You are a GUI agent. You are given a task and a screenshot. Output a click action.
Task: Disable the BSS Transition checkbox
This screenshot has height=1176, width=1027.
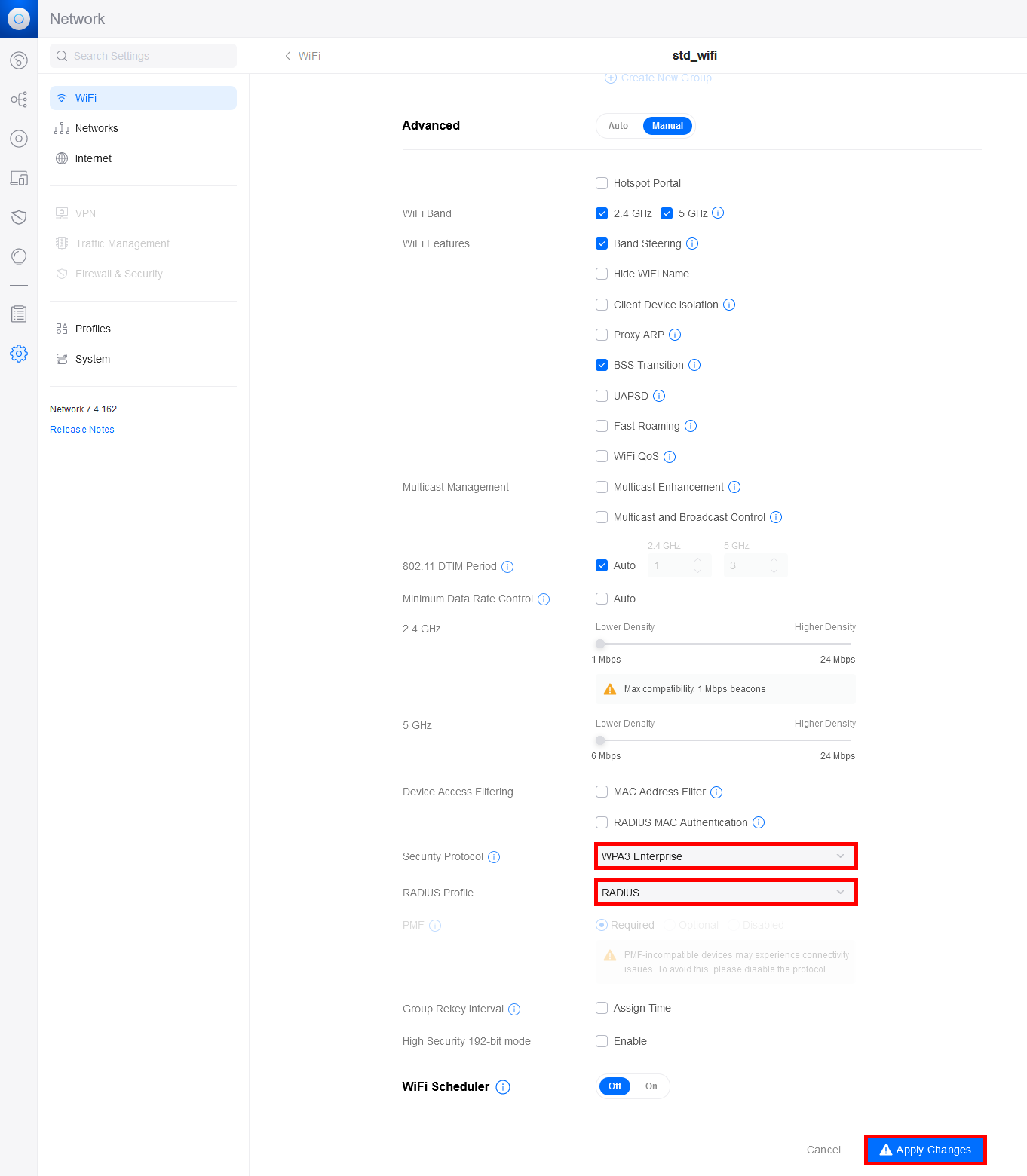(x=602, y=365)
